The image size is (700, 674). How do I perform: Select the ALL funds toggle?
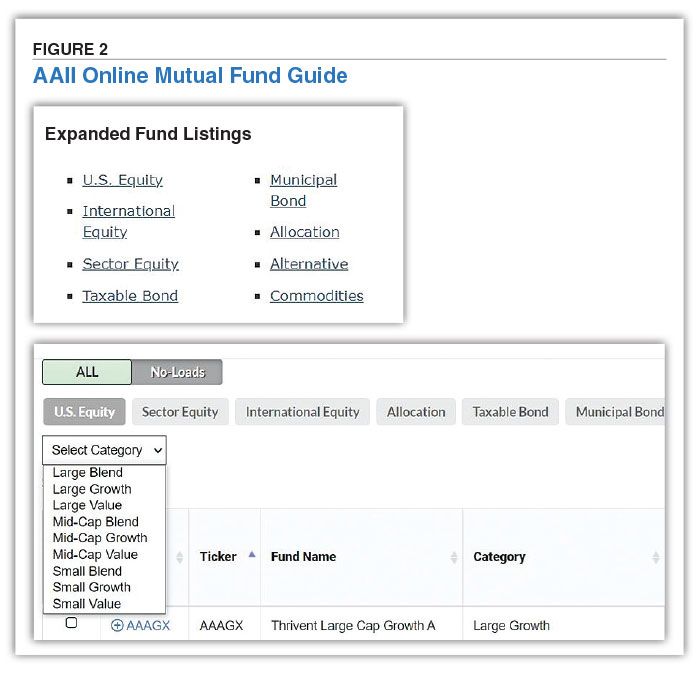click(87, 372)
